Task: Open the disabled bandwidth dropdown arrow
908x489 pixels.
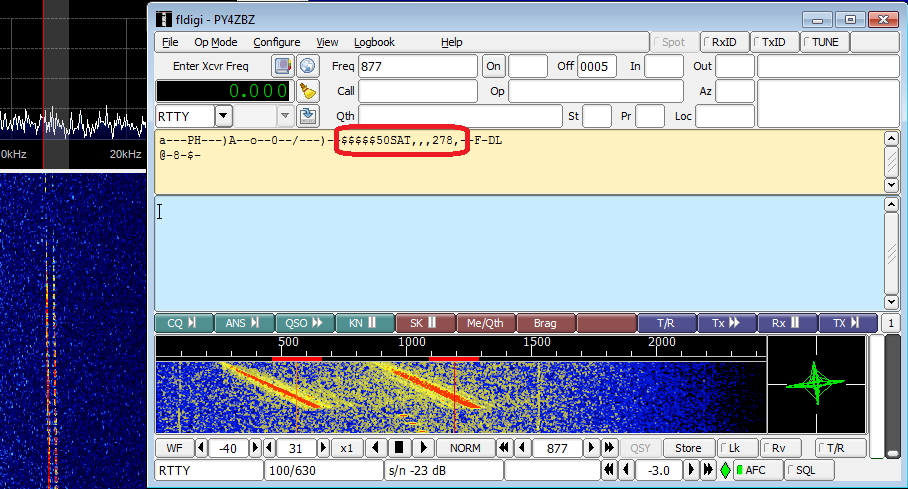Action: (x=285, y=116)
